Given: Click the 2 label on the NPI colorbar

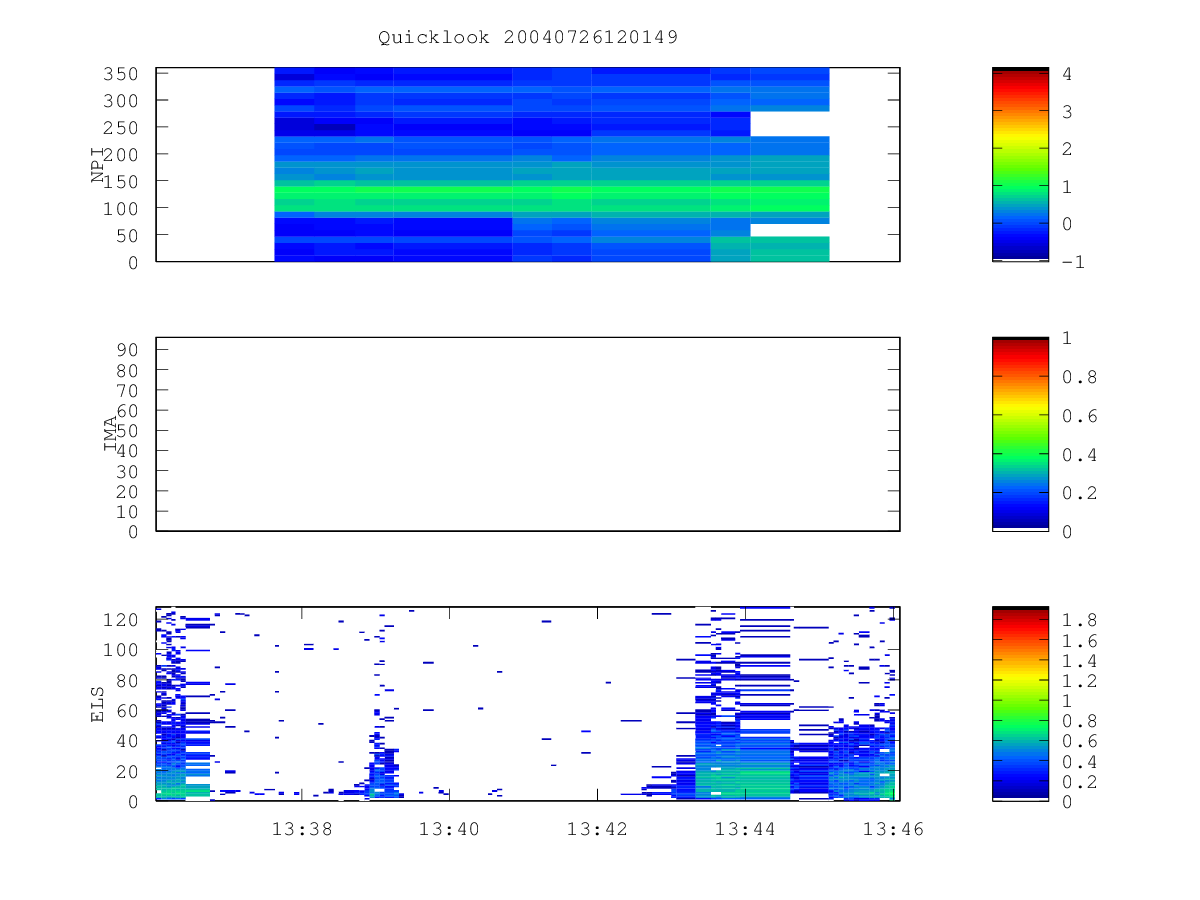Looking at the screenshot, I should (x=1067, y=149).
